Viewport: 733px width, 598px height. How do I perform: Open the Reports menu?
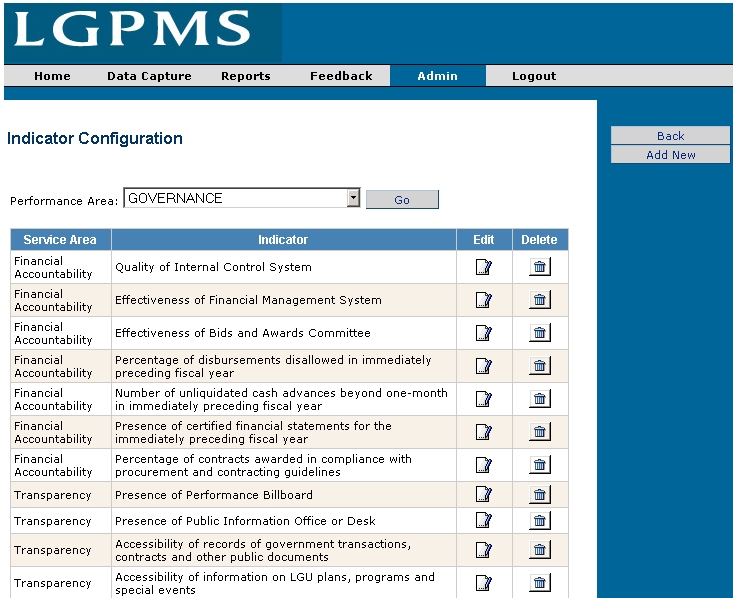click(x=246, y=76)
